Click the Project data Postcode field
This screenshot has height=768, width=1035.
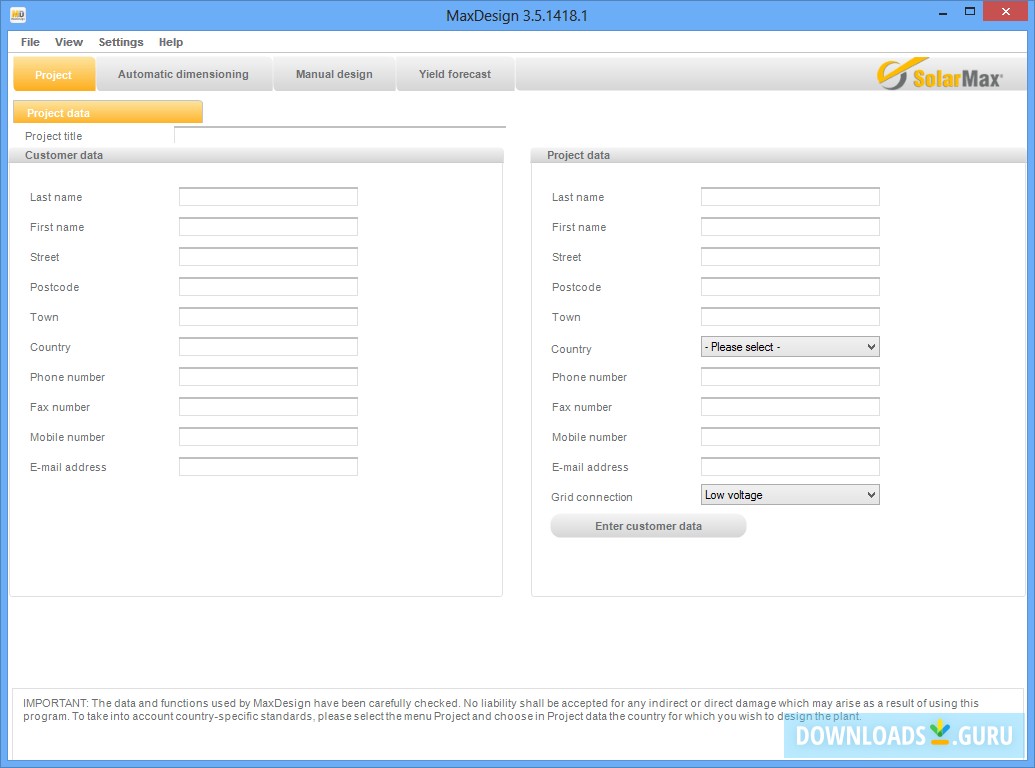pyautogui.click(x=790, y=287)
